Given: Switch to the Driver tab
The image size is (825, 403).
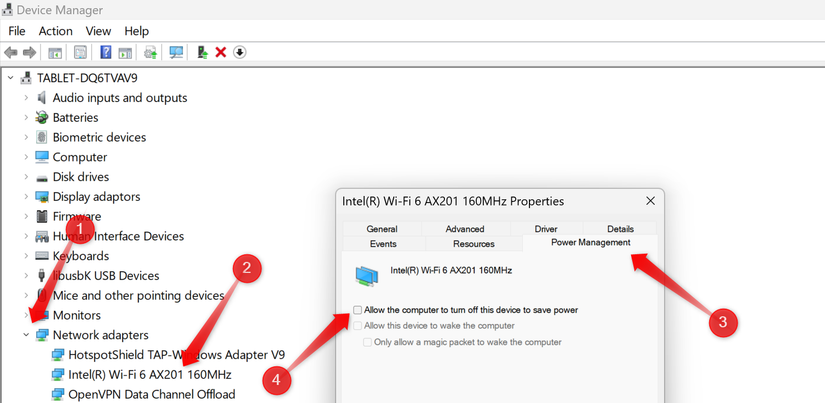Looking at the screenshot, I should [x=546, y=229].
